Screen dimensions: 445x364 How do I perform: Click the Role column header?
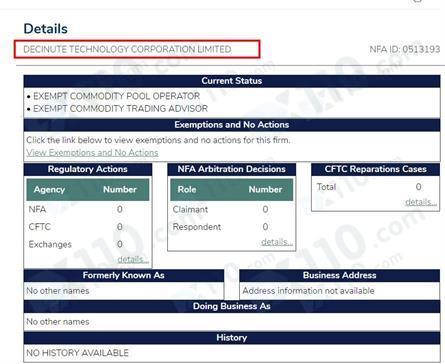click(187, 189)
